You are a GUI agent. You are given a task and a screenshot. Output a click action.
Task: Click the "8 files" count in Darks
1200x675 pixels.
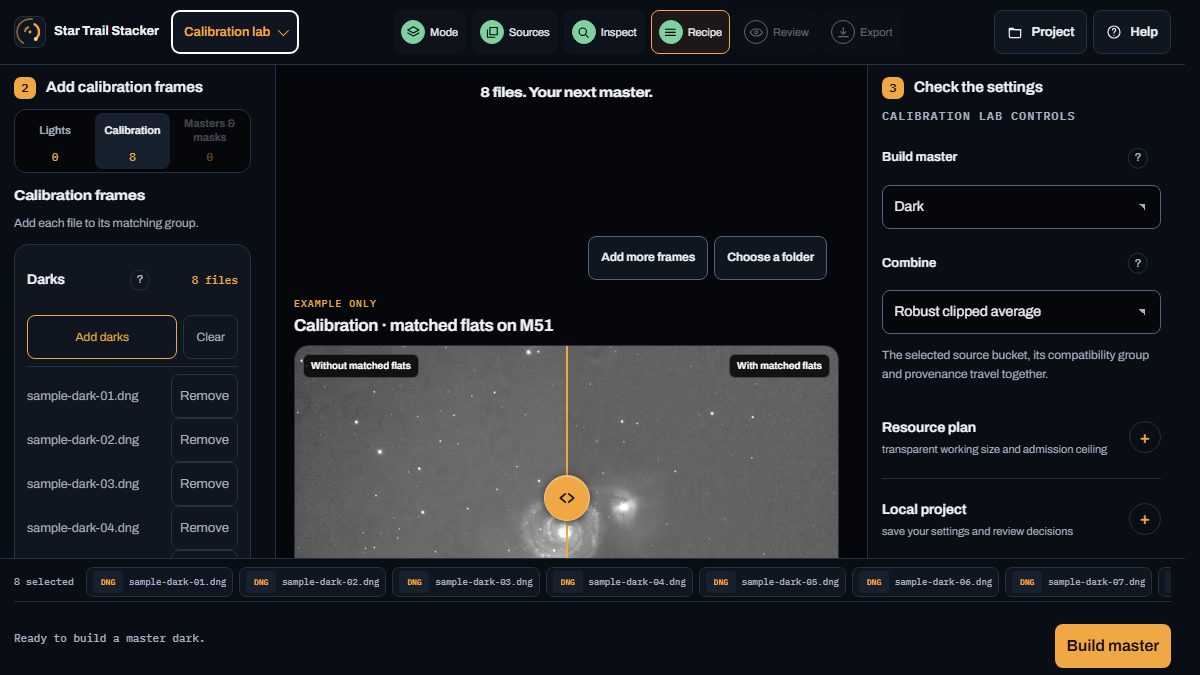[215, 280]
